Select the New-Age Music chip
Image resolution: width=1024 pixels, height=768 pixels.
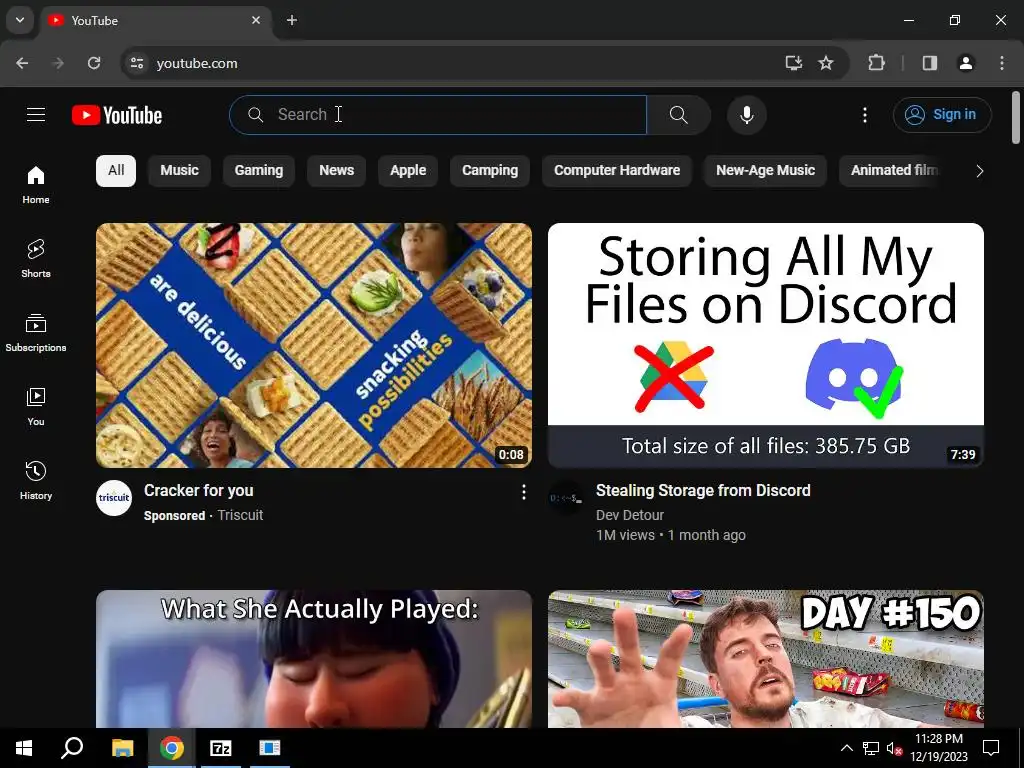tap(765, 170)
